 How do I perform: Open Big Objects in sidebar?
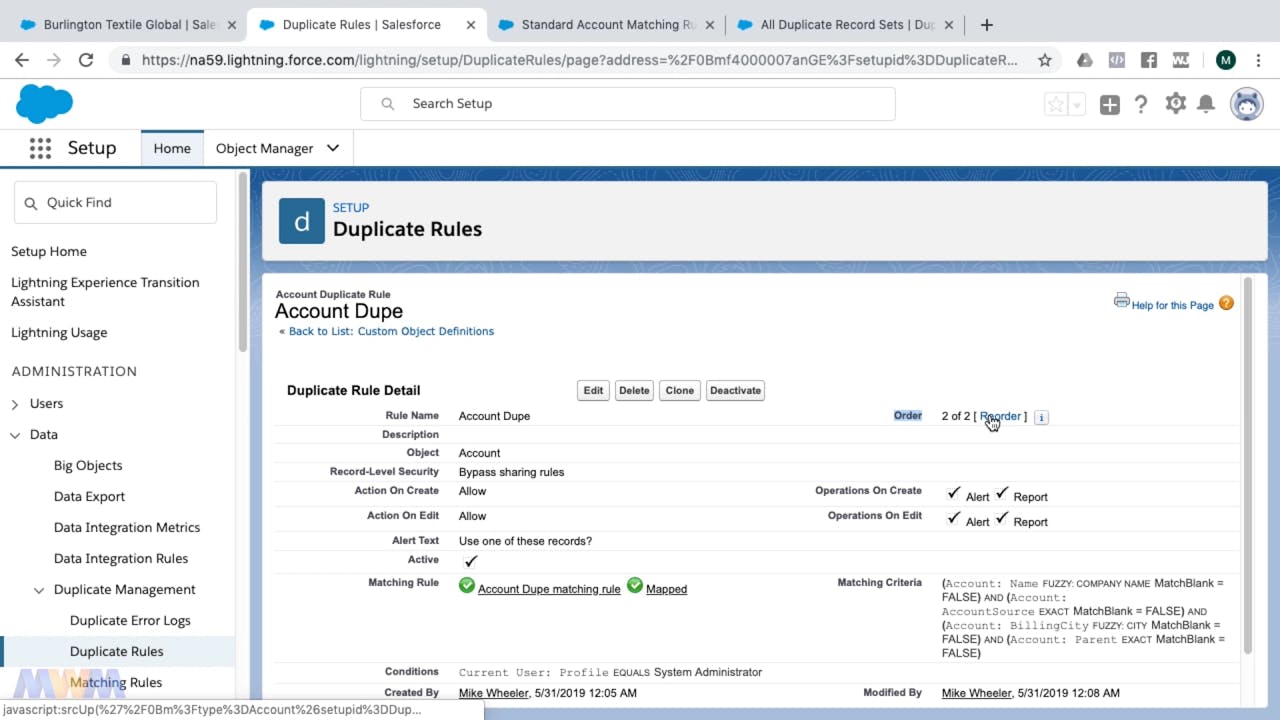[88, 466]
